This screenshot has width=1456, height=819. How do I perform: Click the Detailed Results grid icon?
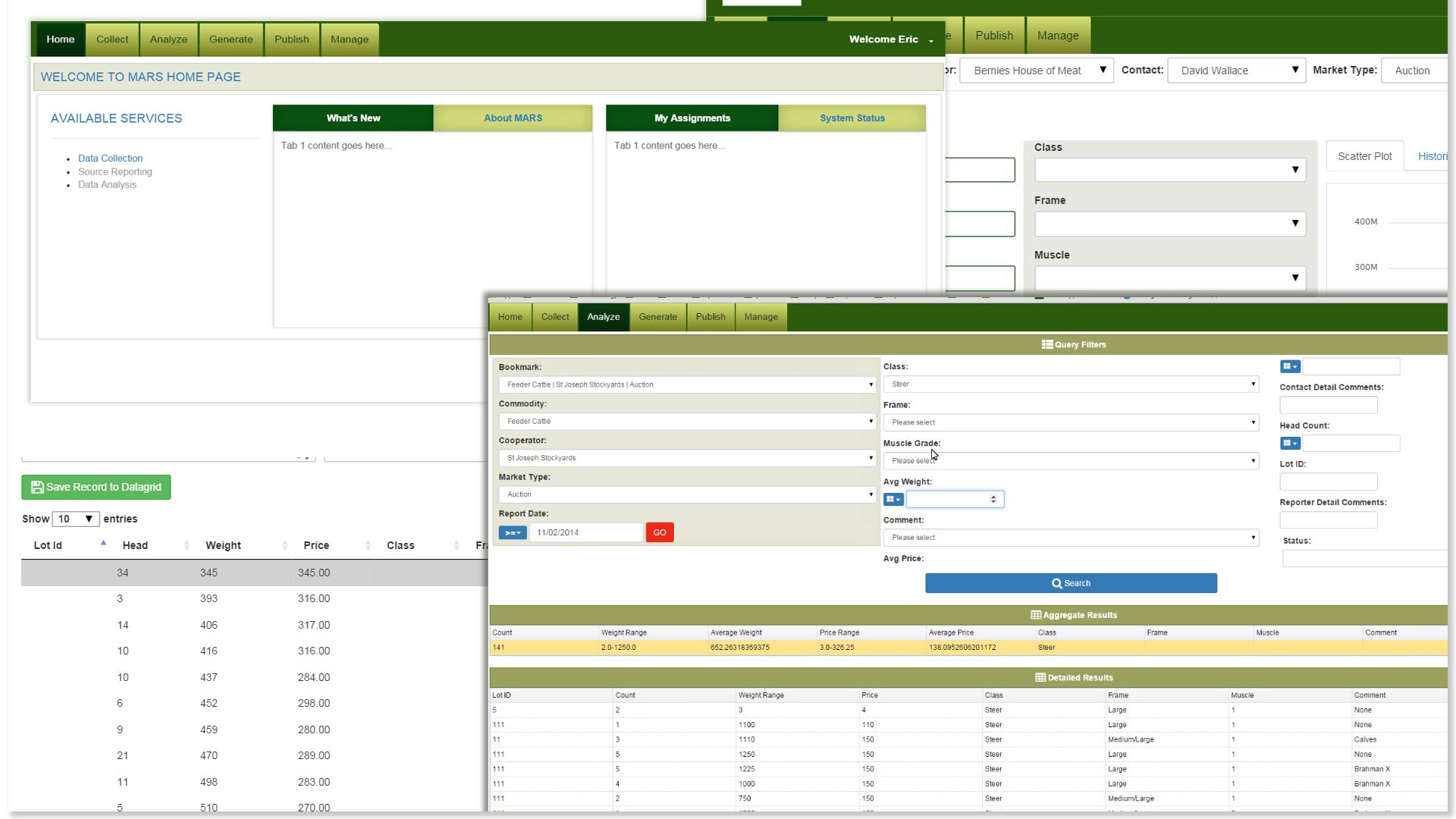[x=1040, y=677]
